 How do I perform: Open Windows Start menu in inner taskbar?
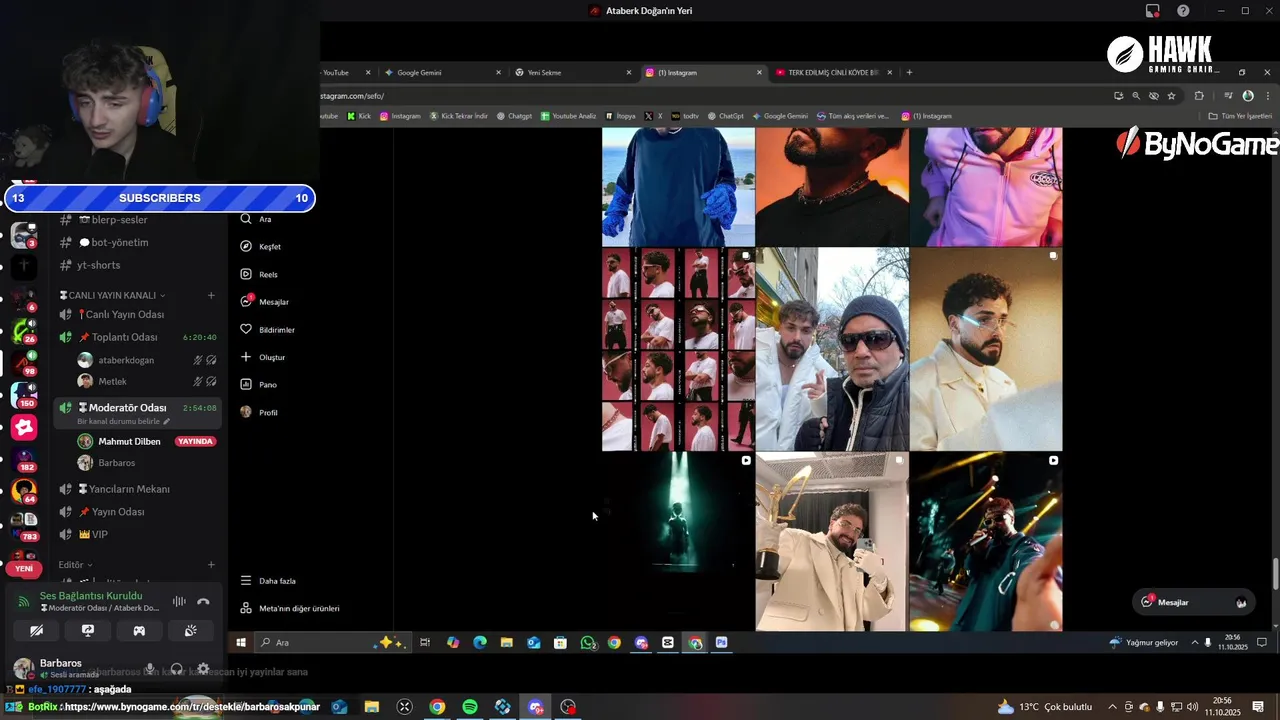tap(241, 643)
